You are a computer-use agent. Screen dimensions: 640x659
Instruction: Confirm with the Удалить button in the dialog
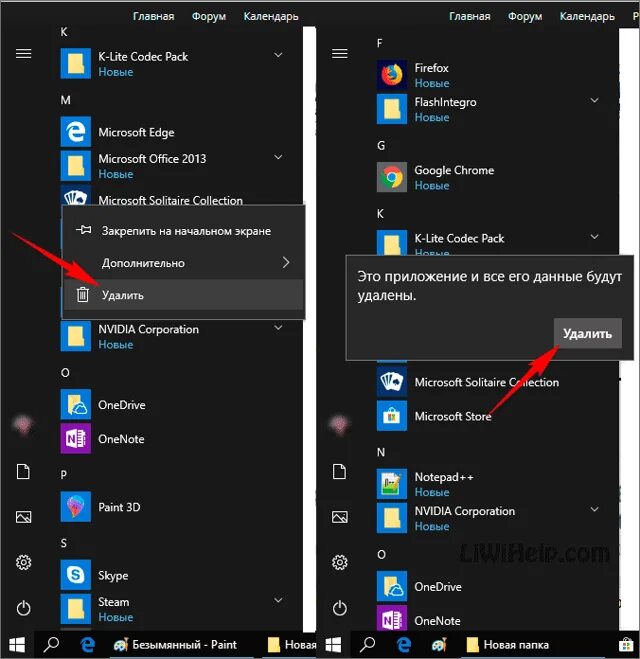[587, 333]
